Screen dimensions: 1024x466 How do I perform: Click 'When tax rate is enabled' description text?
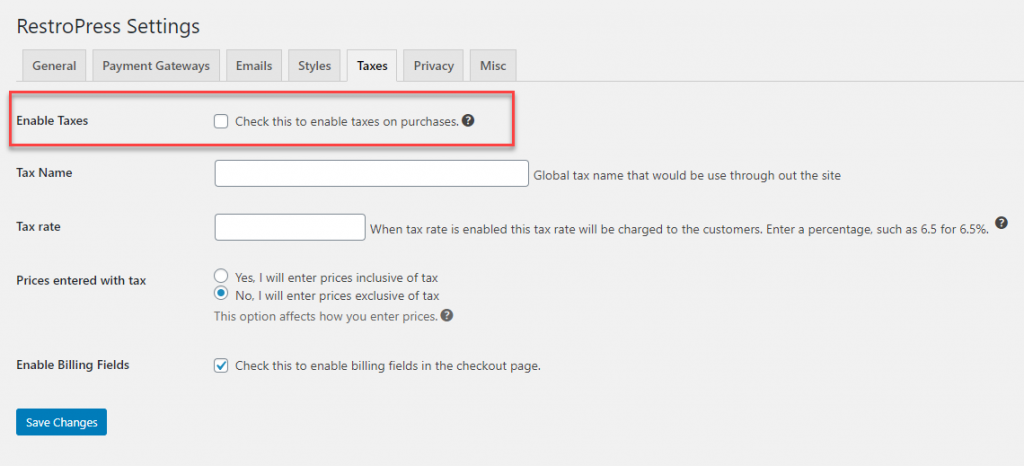680,229
